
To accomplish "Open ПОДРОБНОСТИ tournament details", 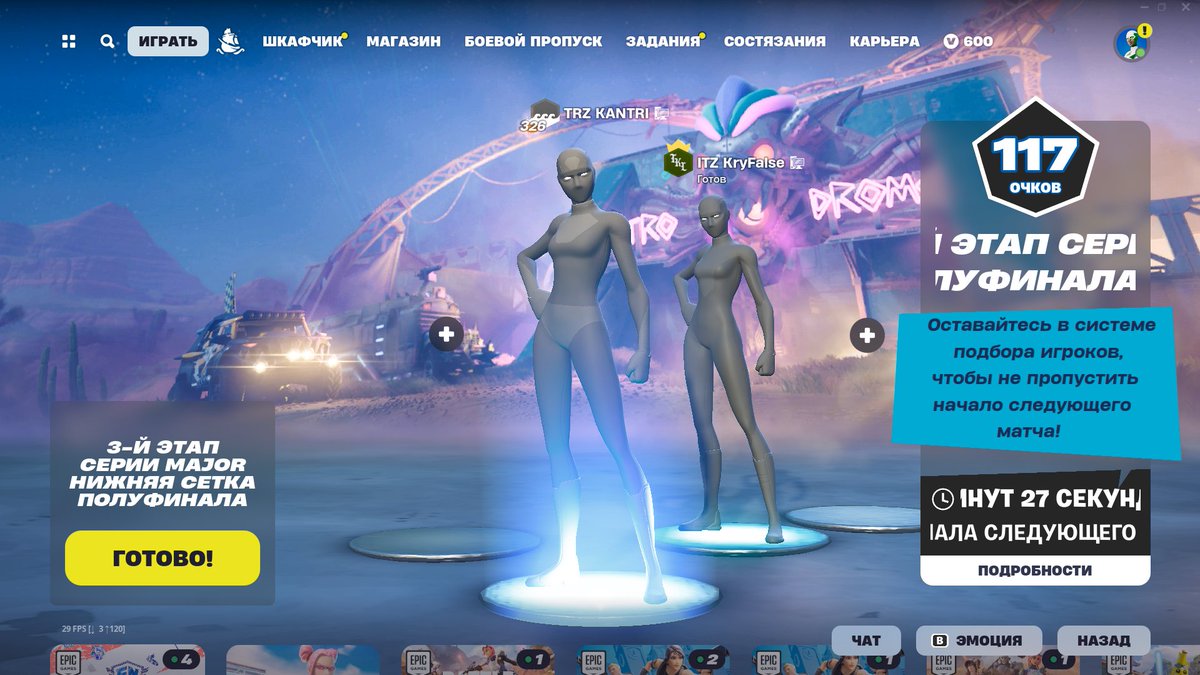I will pos(1035,571).
